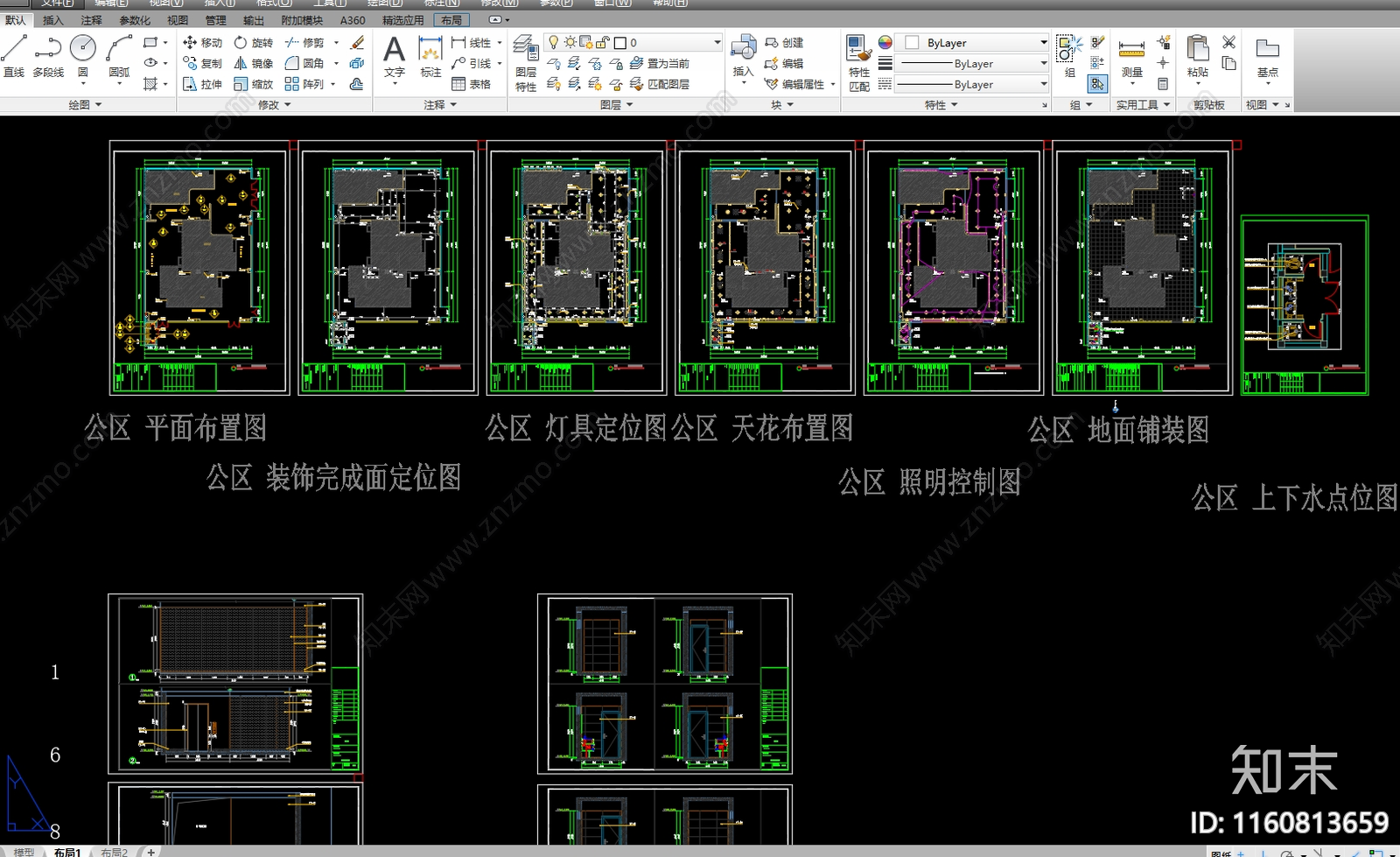The width and height of the screenshot is (1400, 857).
Task: Toggle layer freeze sun icon in layer list
Action: tap(570, 42)
